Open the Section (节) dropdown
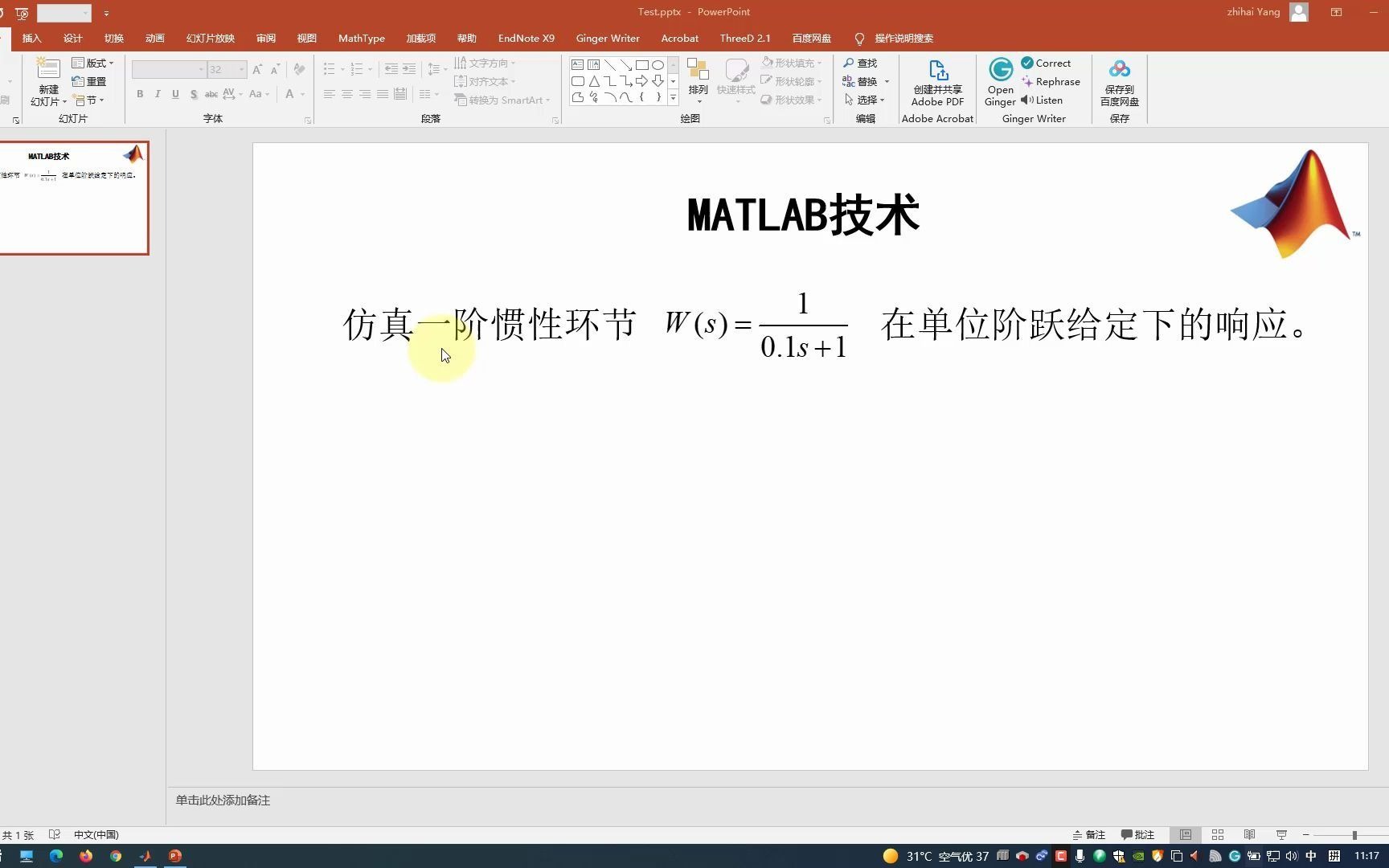The width and height of the screenshot is (1389, 868). (x=88, y=100)
